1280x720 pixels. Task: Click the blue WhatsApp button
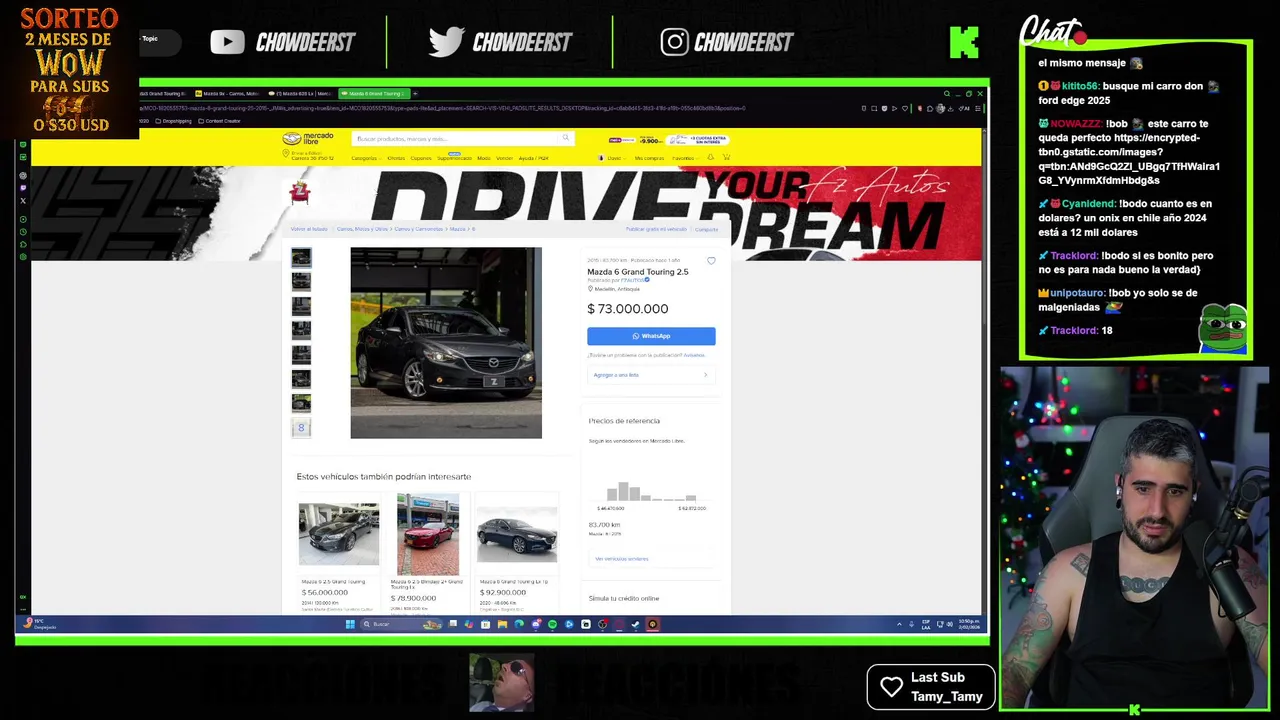[x=651, y=336]
